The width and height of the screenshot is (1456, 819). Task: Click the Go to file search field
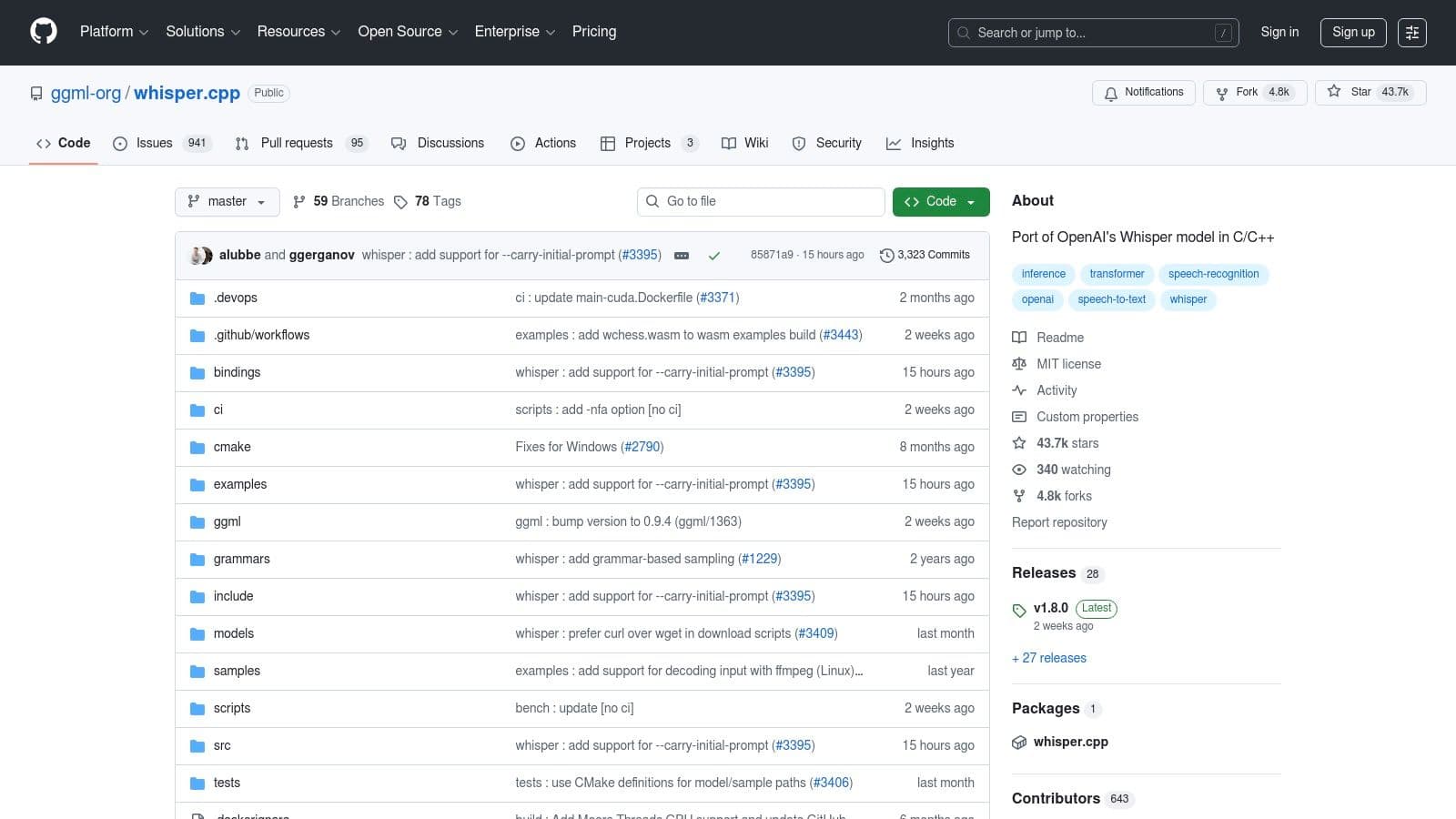761,202
